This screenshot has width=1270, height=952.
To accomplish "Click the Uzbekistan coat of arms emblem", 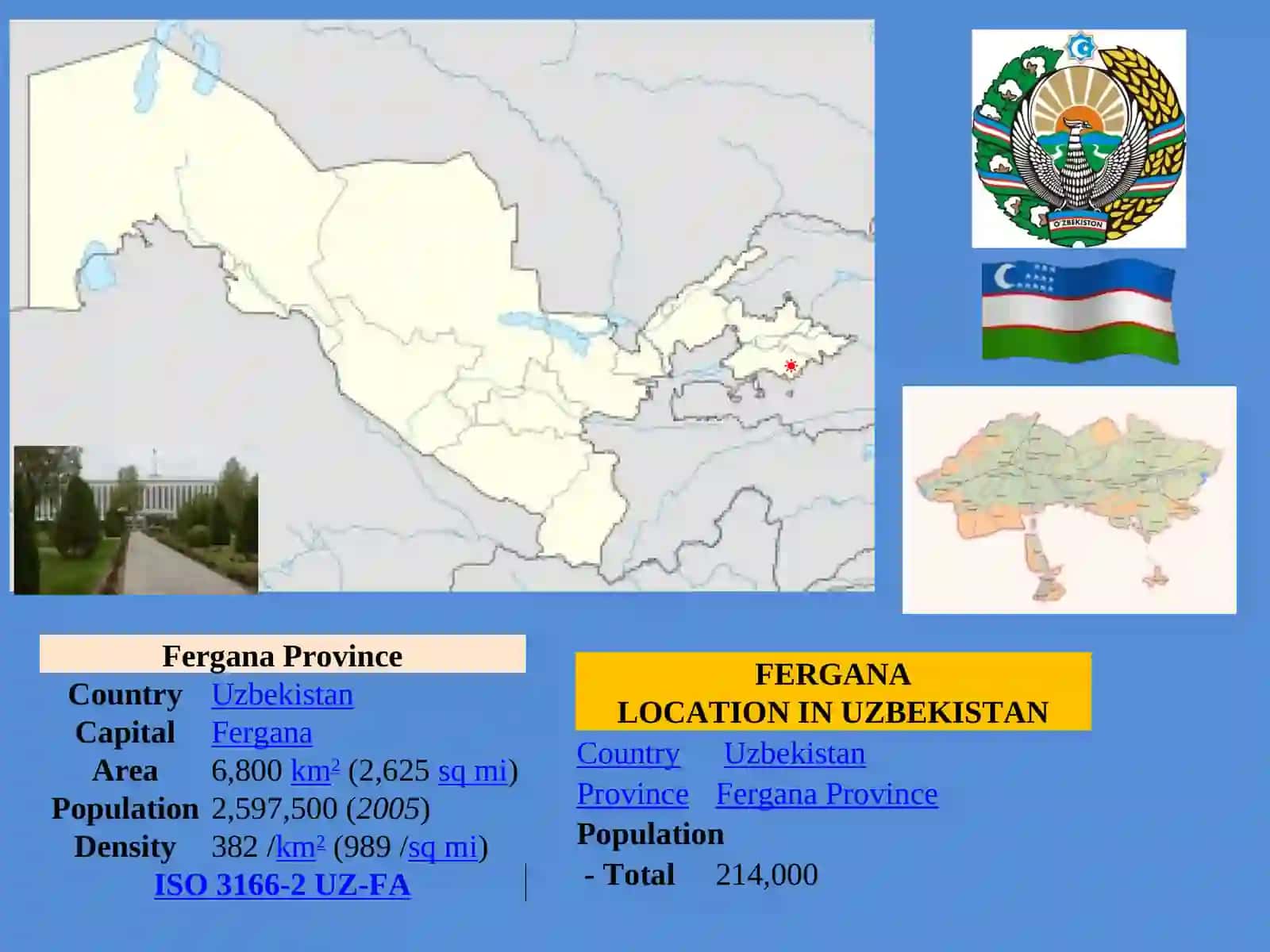I will (1079, 139).
